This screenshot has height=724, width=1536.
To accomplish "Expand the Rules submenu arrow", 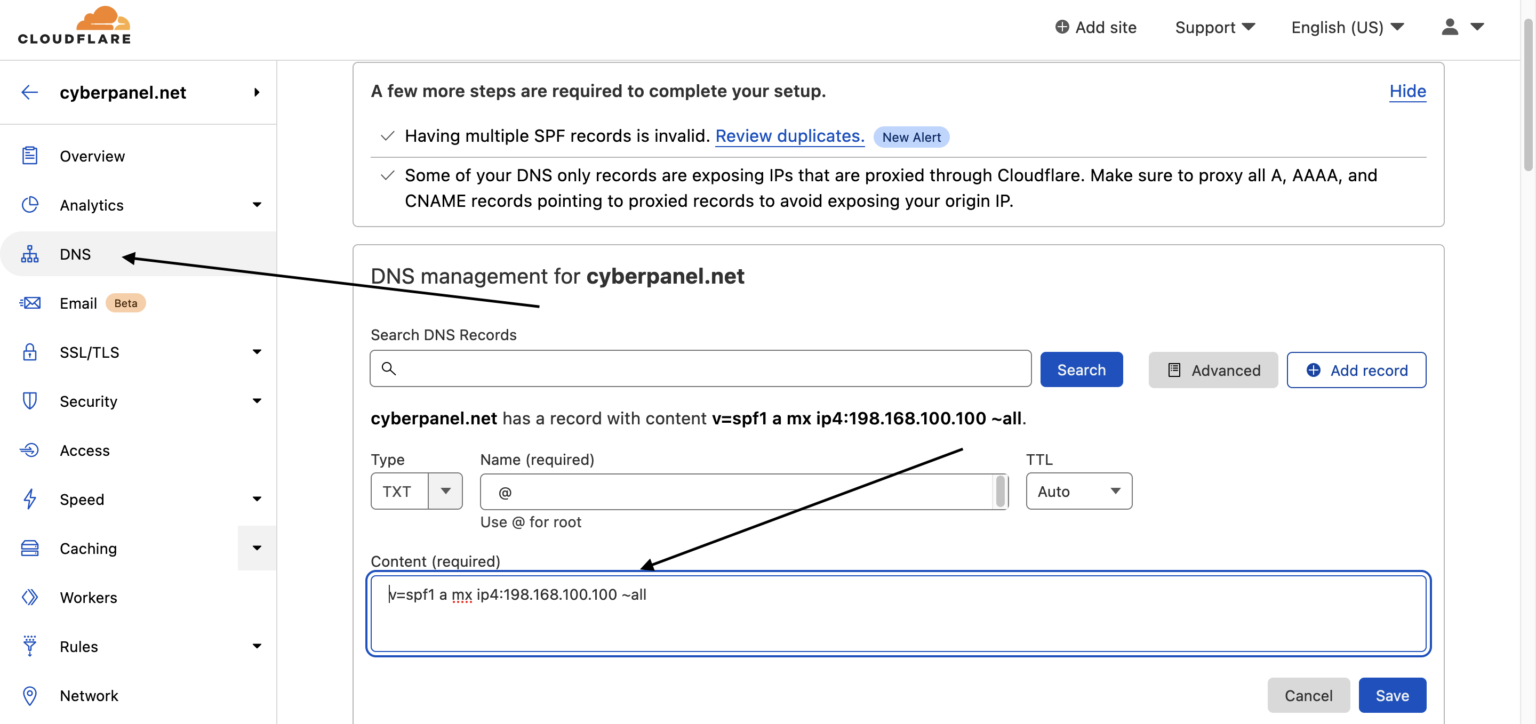I will (x=257, y=646).
